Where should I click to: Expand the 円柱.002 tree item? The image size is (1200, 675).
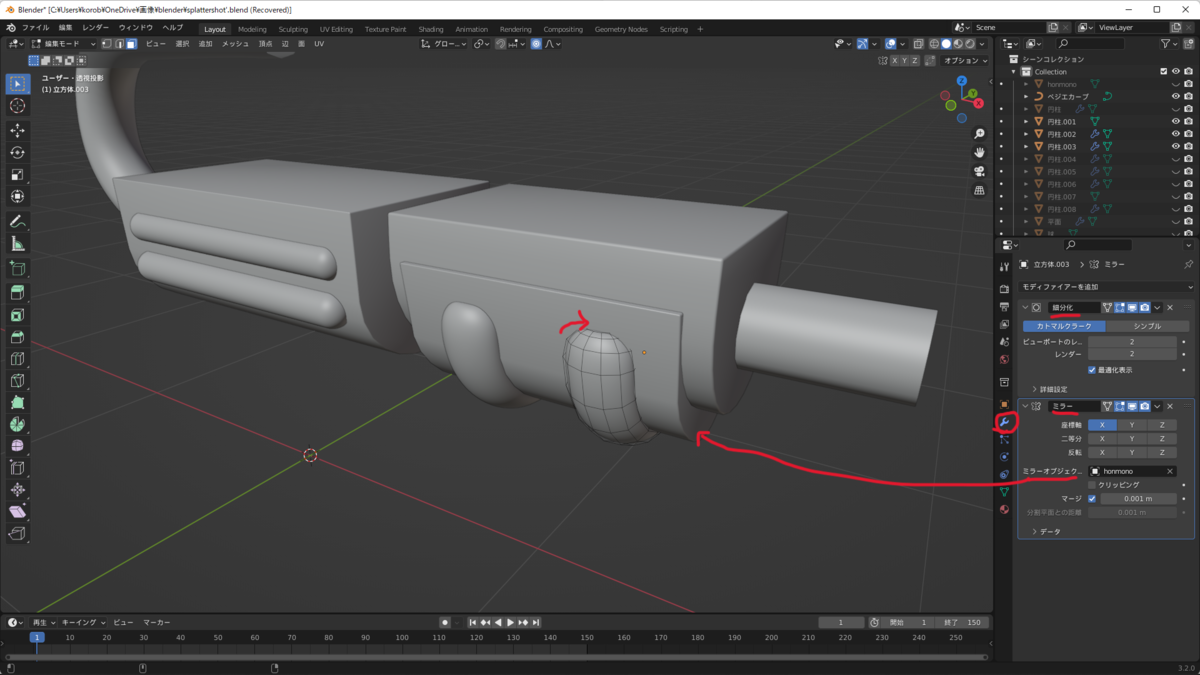pos(1026,134)
